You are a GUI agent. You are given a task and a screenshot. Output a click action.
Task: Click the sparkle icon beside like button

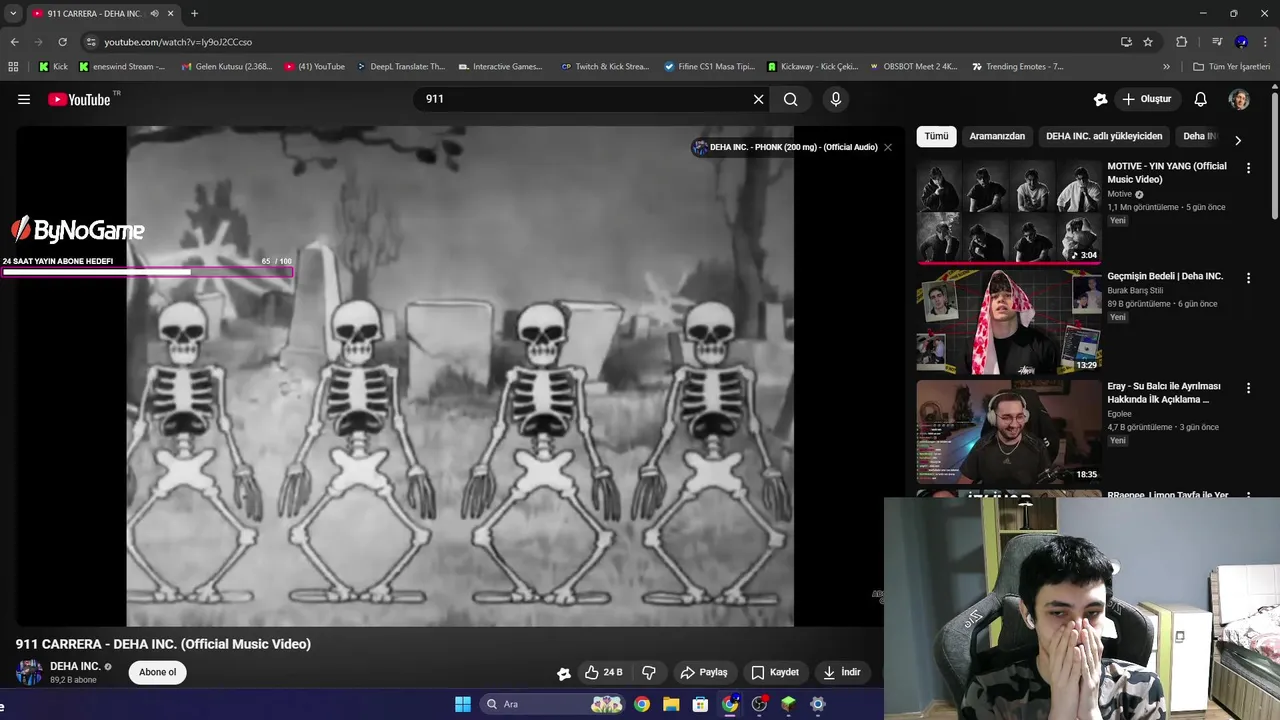tap(564, 673)
